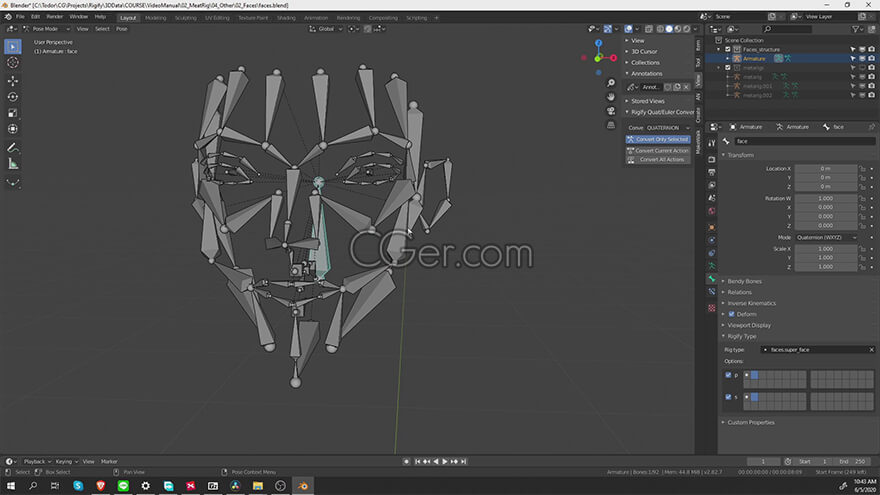Expand the Inverse Kinematics panel
Image resolution: width=880 pixels, height=495 pixels.
point(751,303)
